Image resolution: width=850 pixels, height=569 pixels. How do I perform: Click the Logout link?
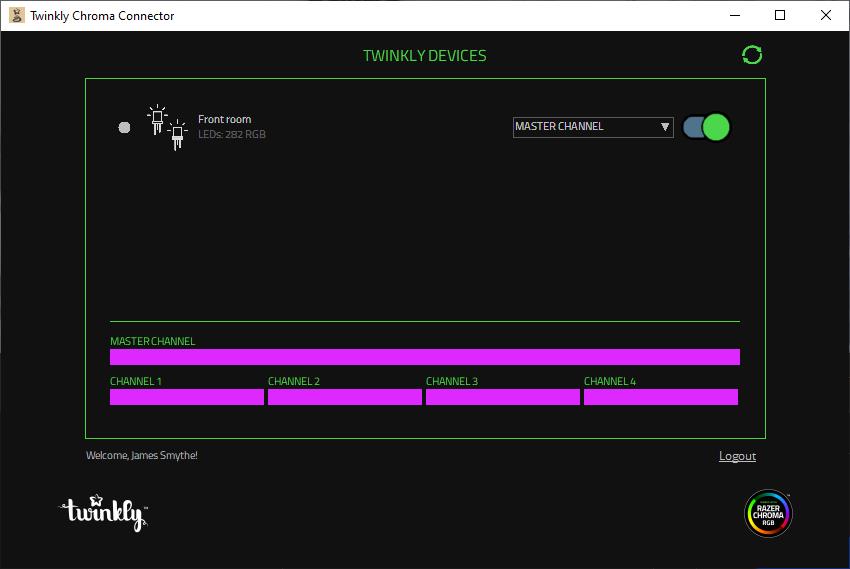737,456
